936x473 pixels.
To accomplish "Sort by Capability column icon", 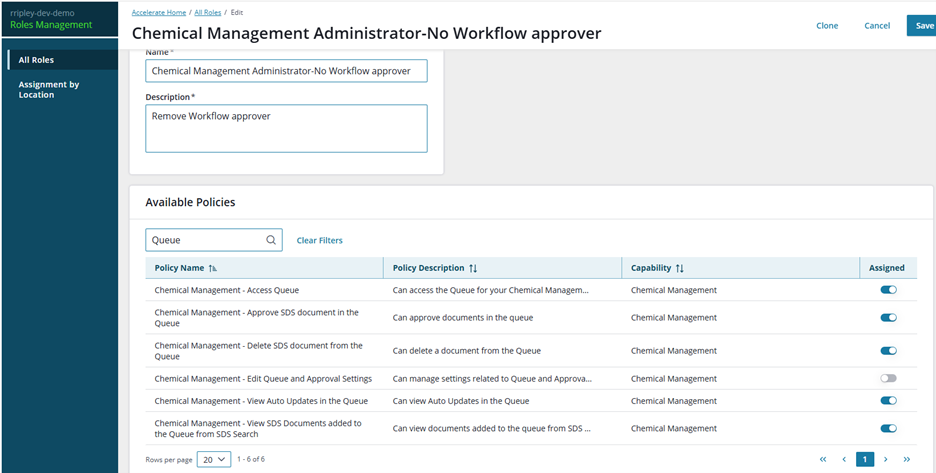I will point(679,268).
